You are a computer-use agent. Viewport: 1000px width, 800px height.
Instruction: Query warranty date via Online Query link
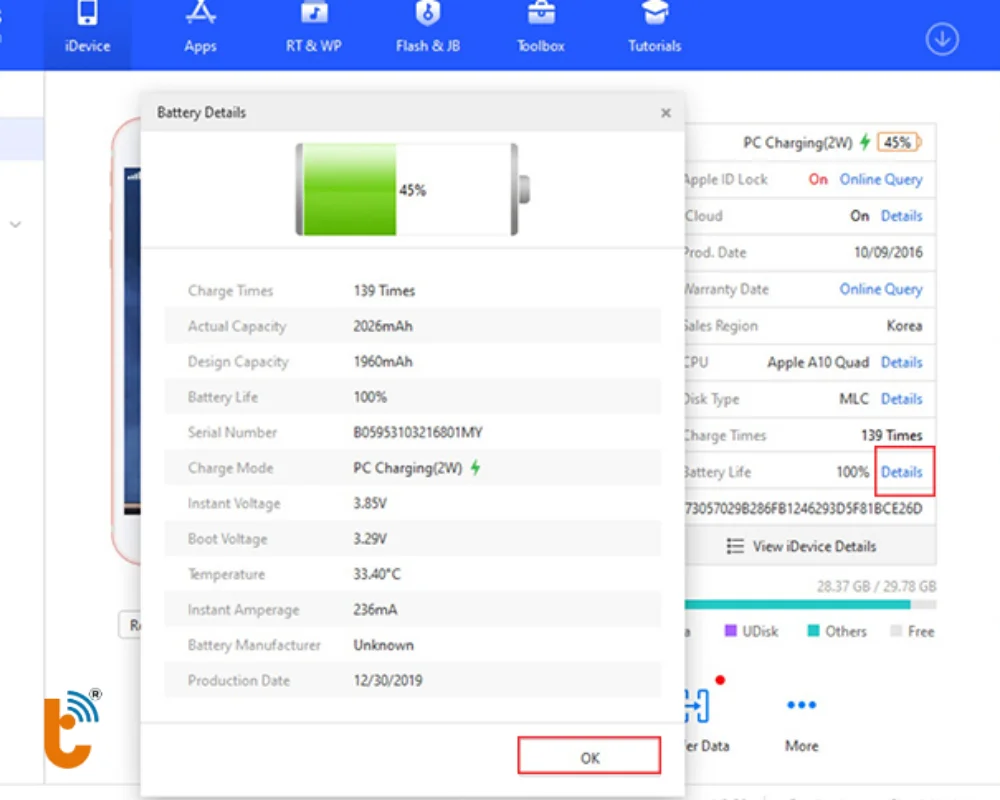881,289
